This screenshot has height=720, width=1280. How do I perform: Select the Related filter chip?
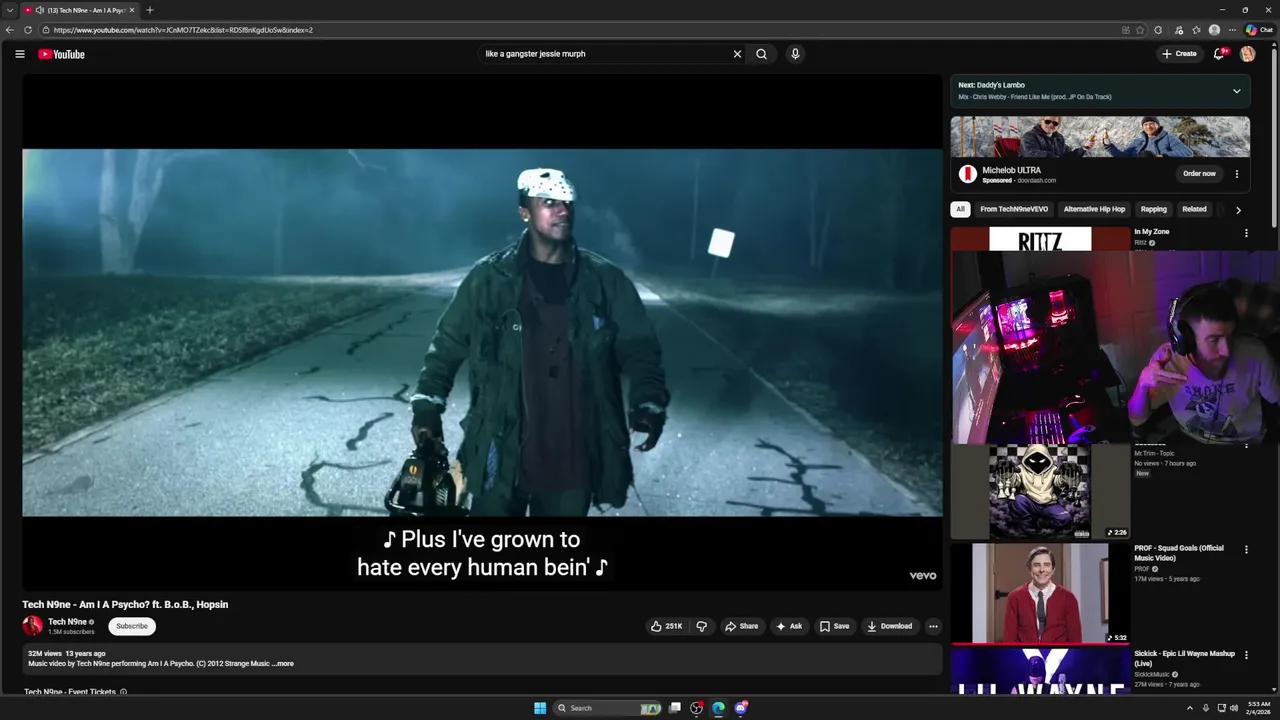click(x=1194, y=209)
